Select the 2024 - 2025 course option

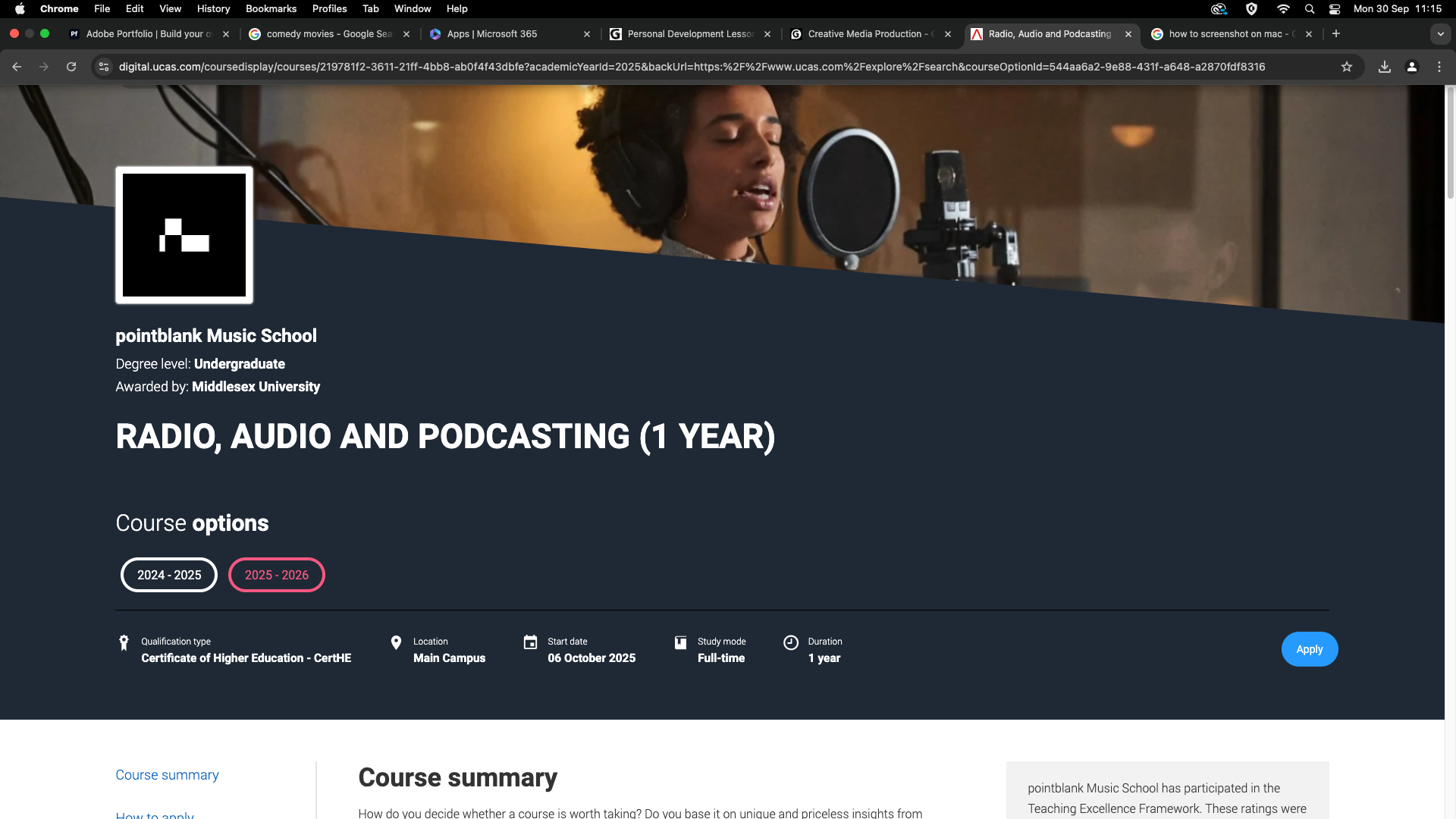pyautogui.click(x=169, y=575)
